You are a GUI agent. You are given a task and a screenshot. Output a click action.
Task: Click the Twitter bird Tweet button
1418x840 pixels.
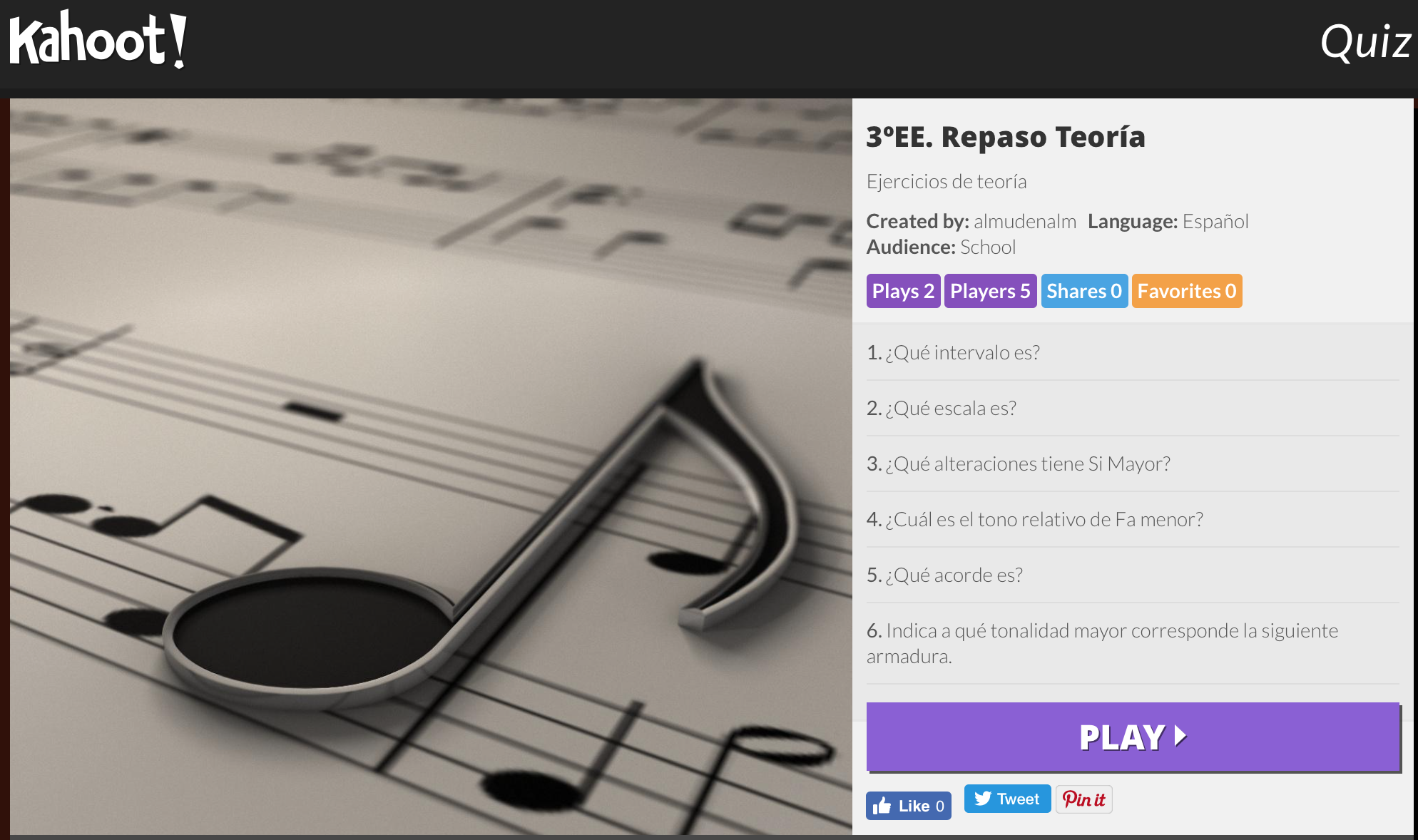[x=1007, y=799]
